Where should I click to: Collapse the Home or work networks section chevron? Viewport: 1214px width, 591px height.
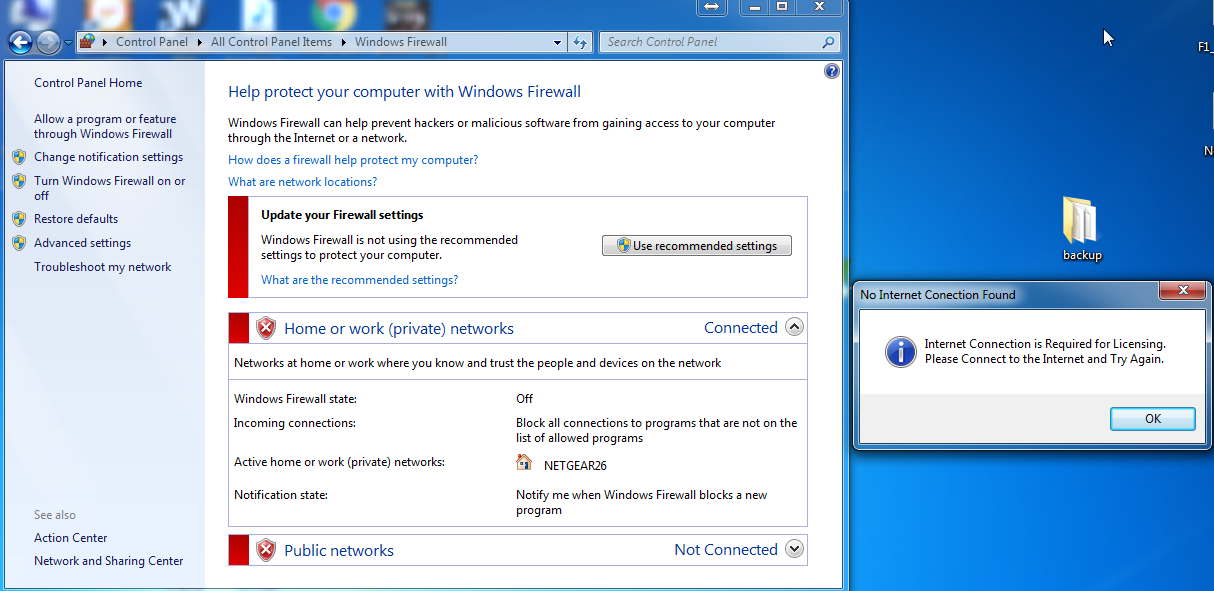point(794,327)
